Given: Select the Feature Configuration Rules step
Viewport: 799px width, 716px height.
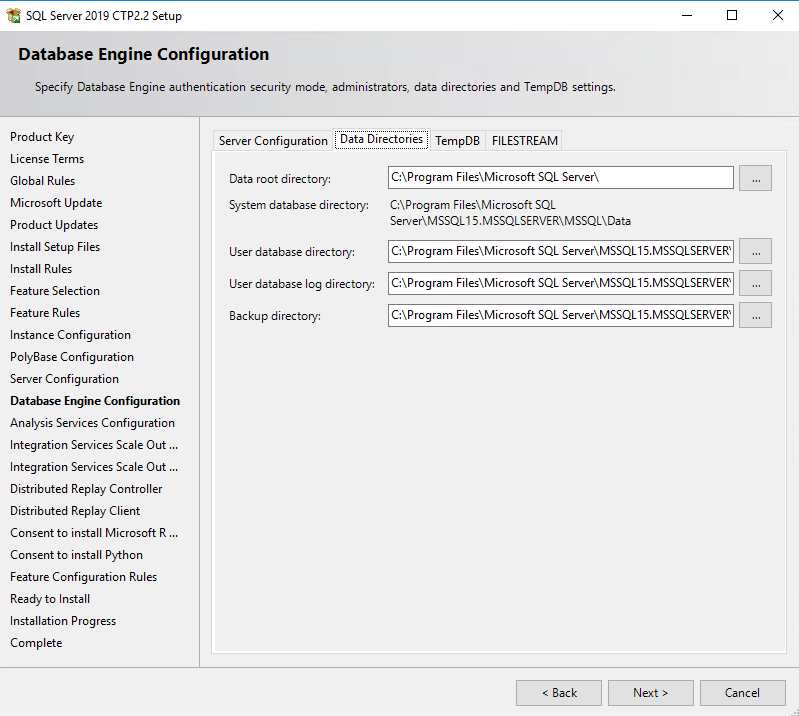Looking at the screenshot, I should click(84, 577).
